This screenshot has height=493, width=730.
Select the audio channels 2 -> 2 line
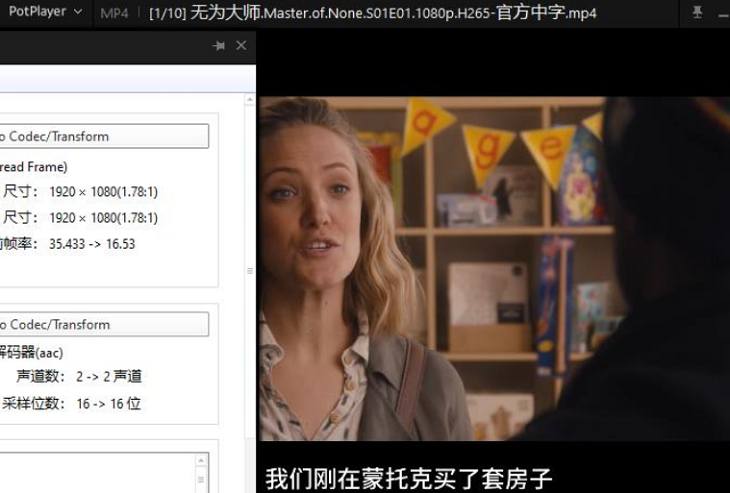pos(108,377)
